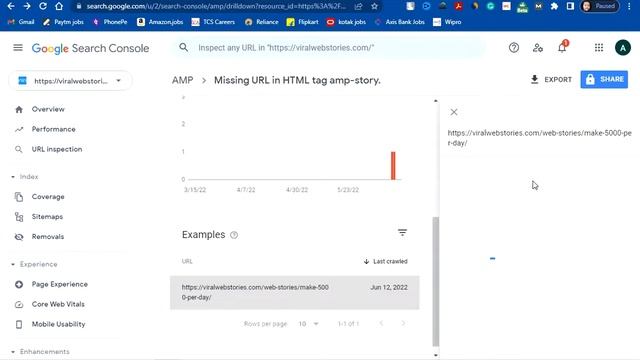Open the users and settings icon
The height and width of the screenshot is (360, 640).
click(x=538, y=48)
